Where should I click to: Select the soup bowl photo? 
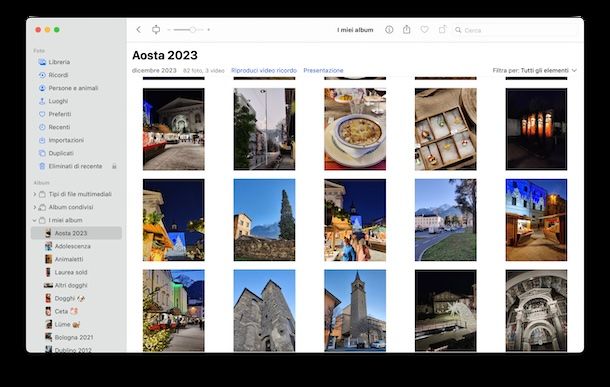point(355,129)
